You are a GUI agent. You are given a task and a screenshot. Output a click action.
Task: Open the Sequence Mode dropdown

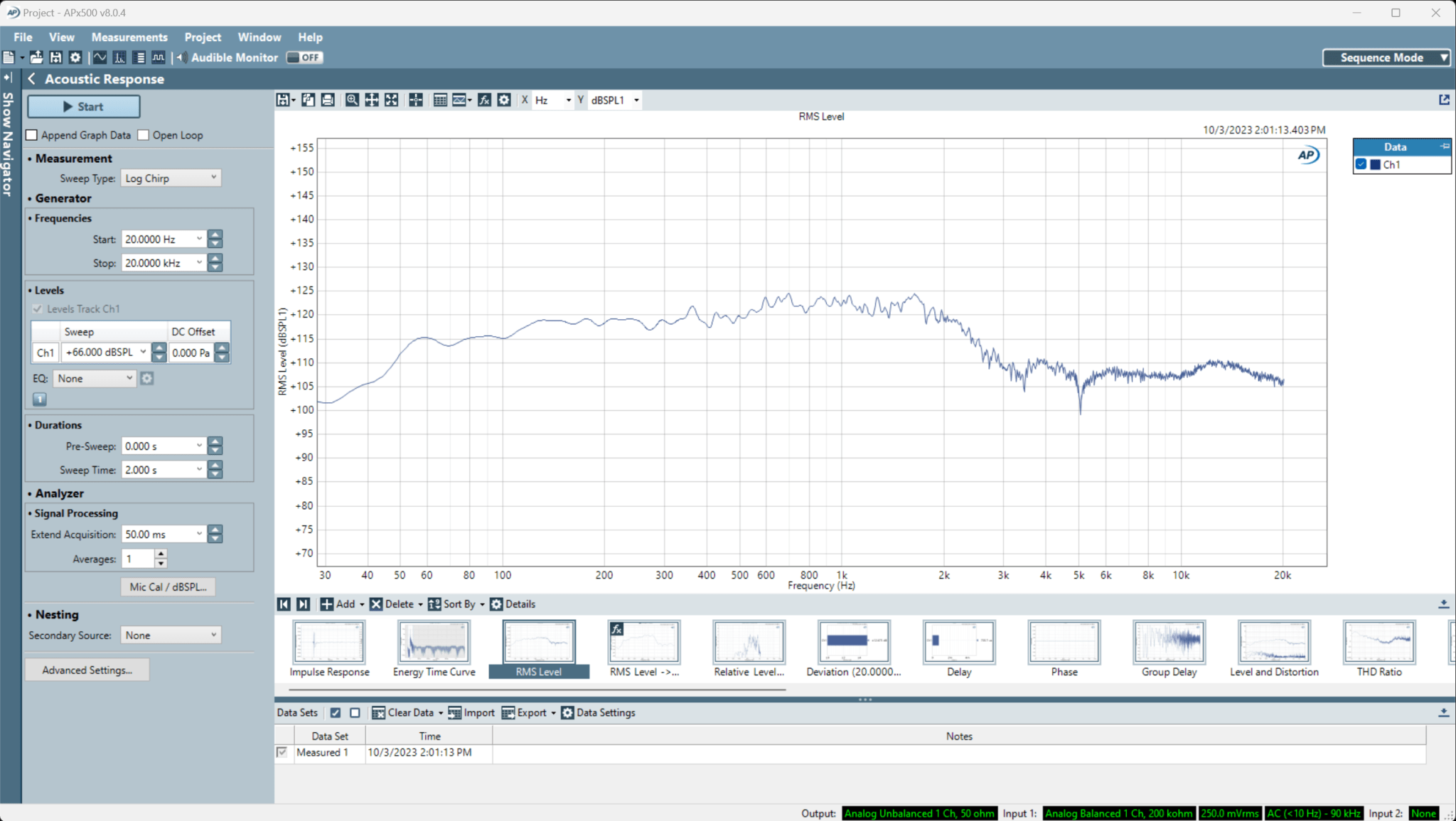point(1386,58)
